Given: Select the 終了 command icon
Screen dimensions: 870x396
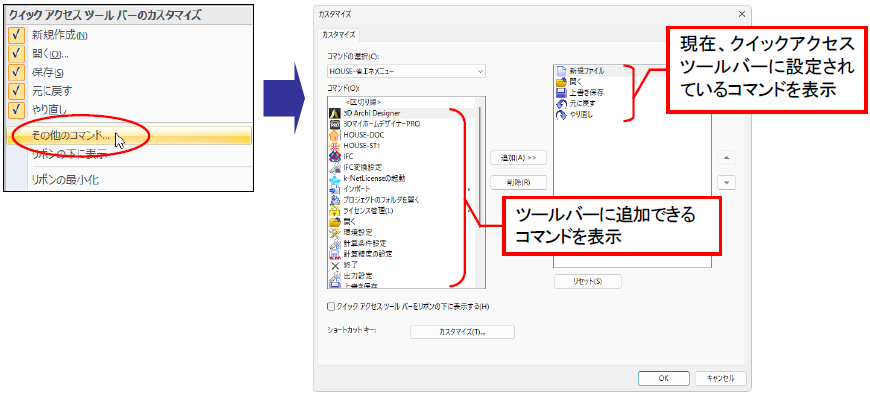Looking at the screenshot, I should (335, 265).
